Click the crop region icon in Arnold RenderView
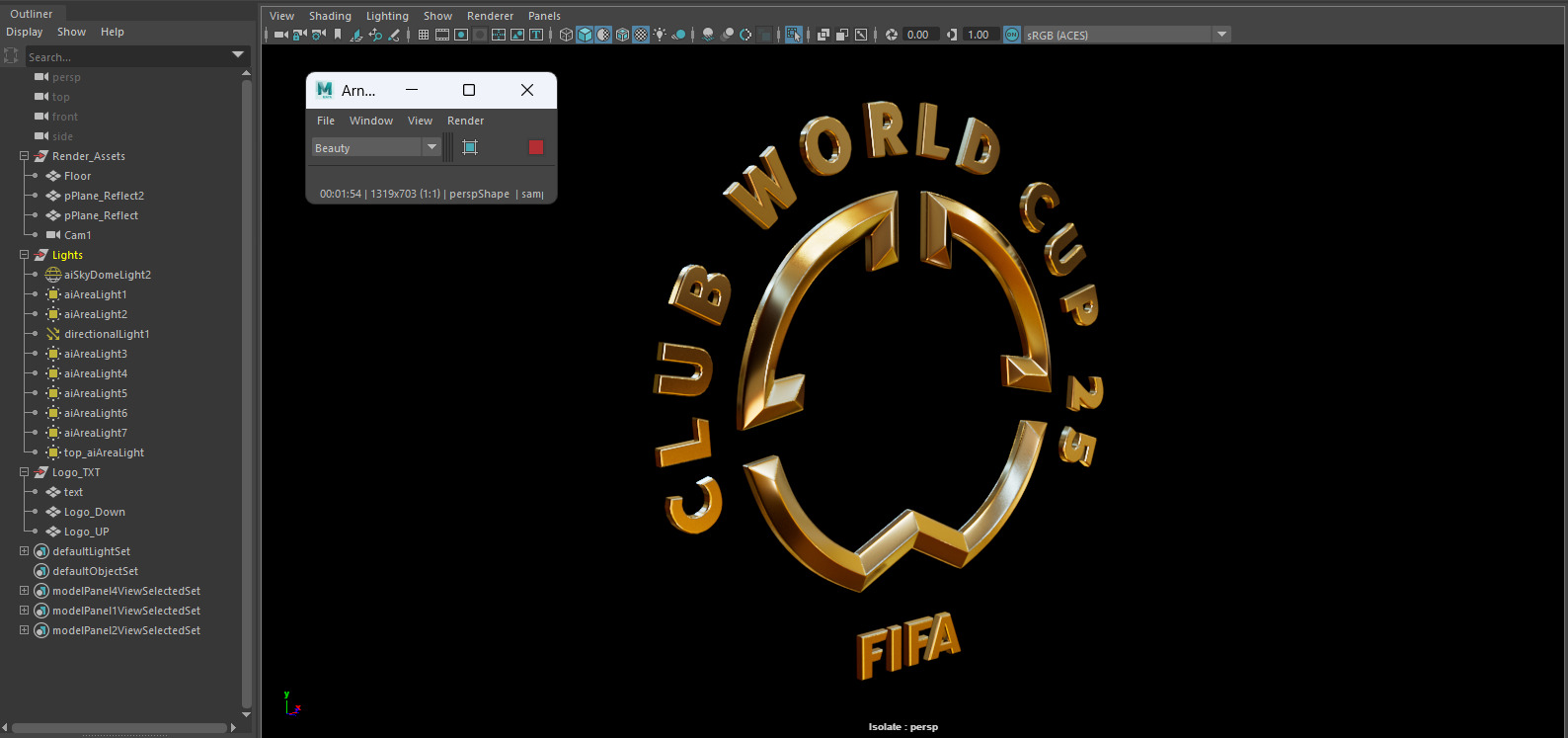The height and width of the screenshot is (738, 1568). (470, 147)
